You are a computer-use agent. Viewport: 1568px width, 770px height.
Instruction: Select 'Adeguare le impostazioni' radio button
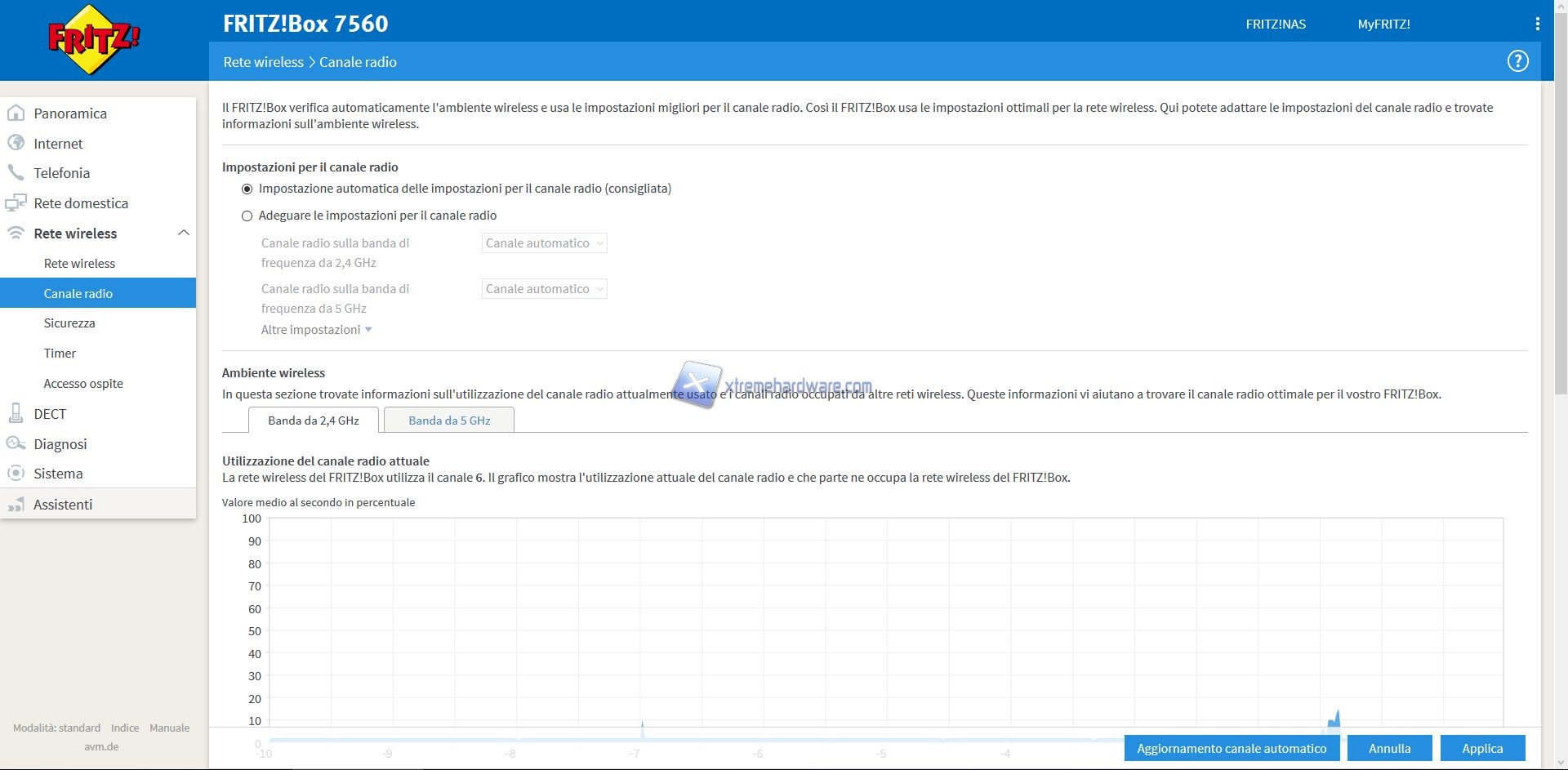tap(247, 216)
